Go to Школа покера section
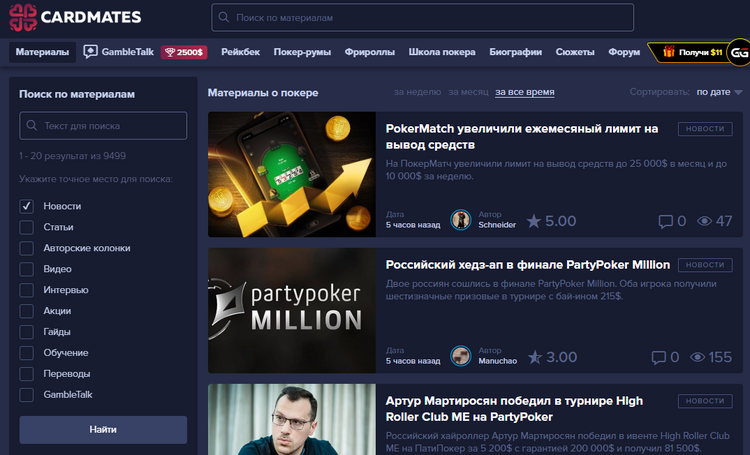 [442, 52]
